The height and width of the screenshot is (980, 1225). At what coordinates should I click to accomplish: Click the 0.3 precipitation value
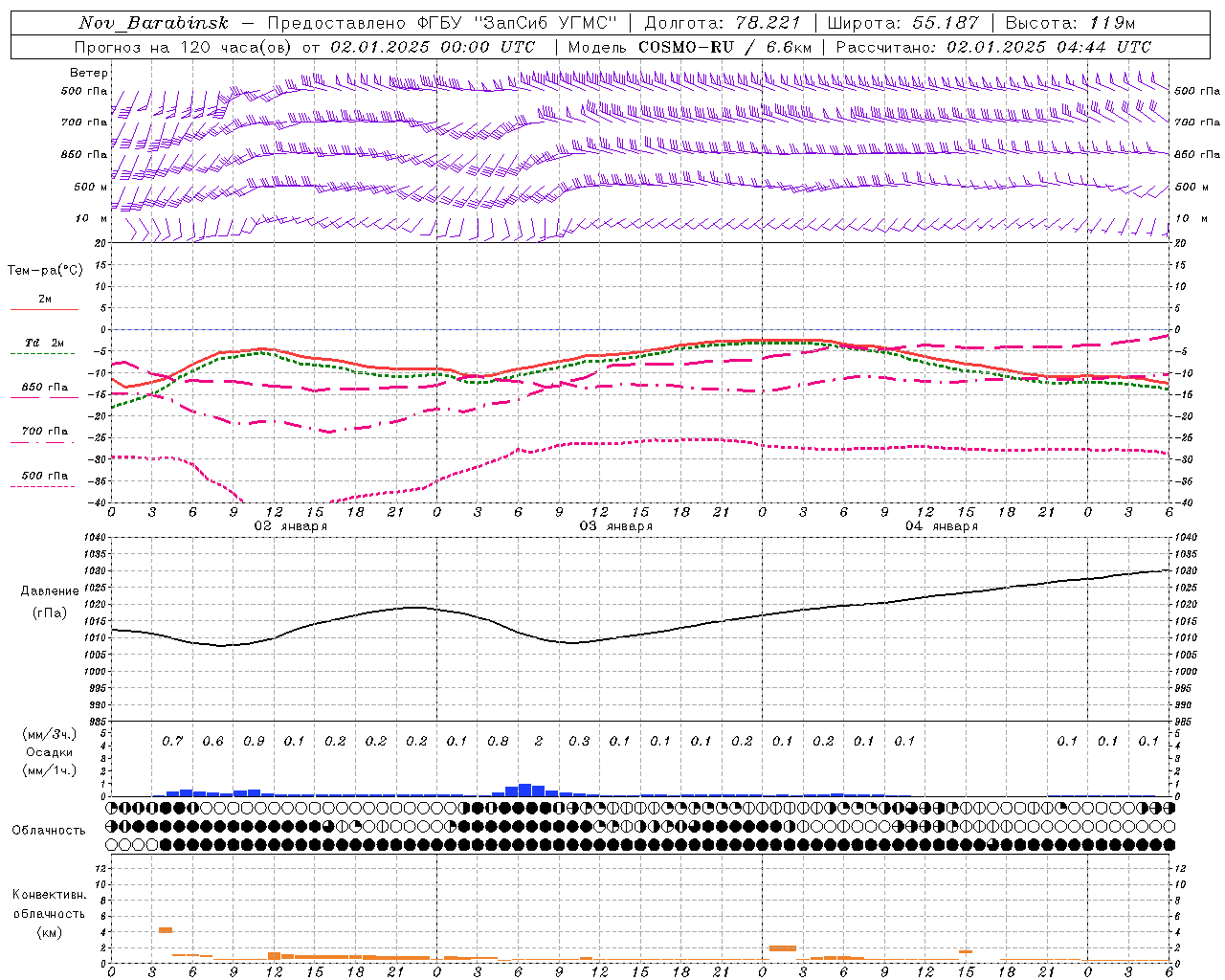pyautogui.click(x=579, y=741)
